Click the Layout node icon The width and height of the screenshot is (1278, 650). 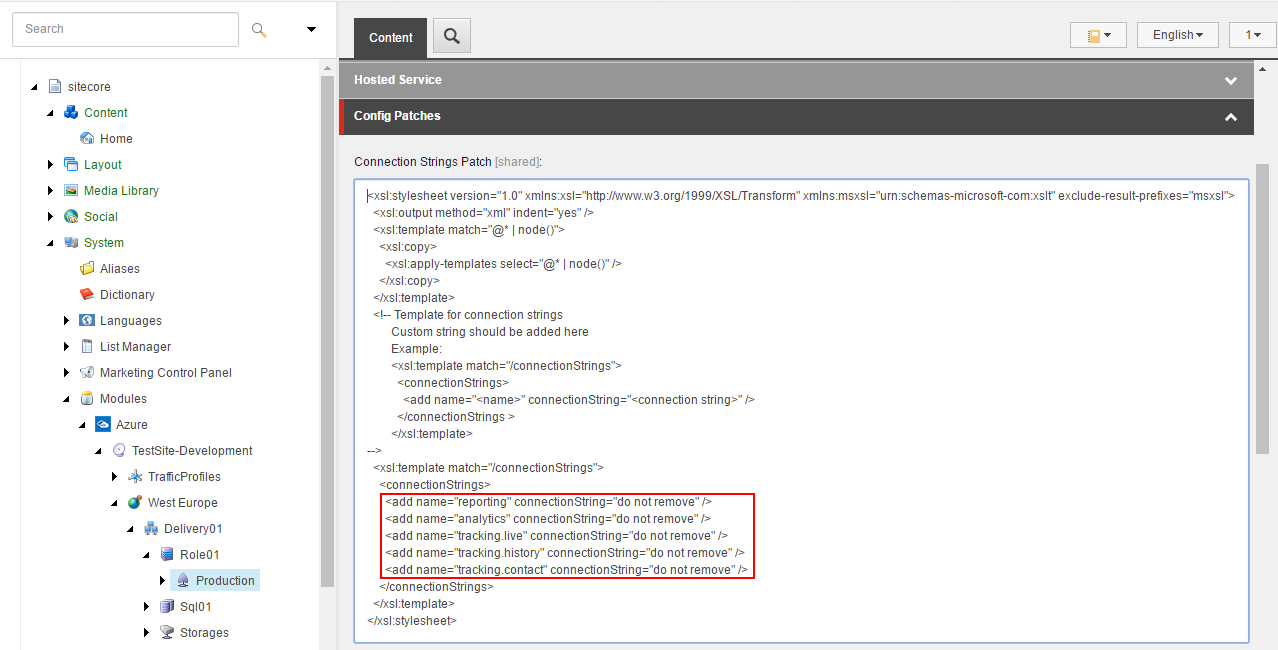(71, 164)
